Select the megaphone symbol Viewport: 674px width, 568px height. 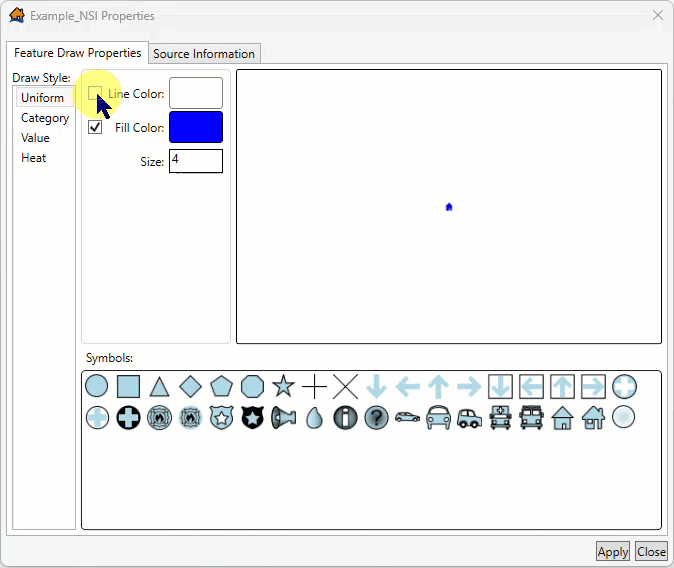tap(284, 418)
